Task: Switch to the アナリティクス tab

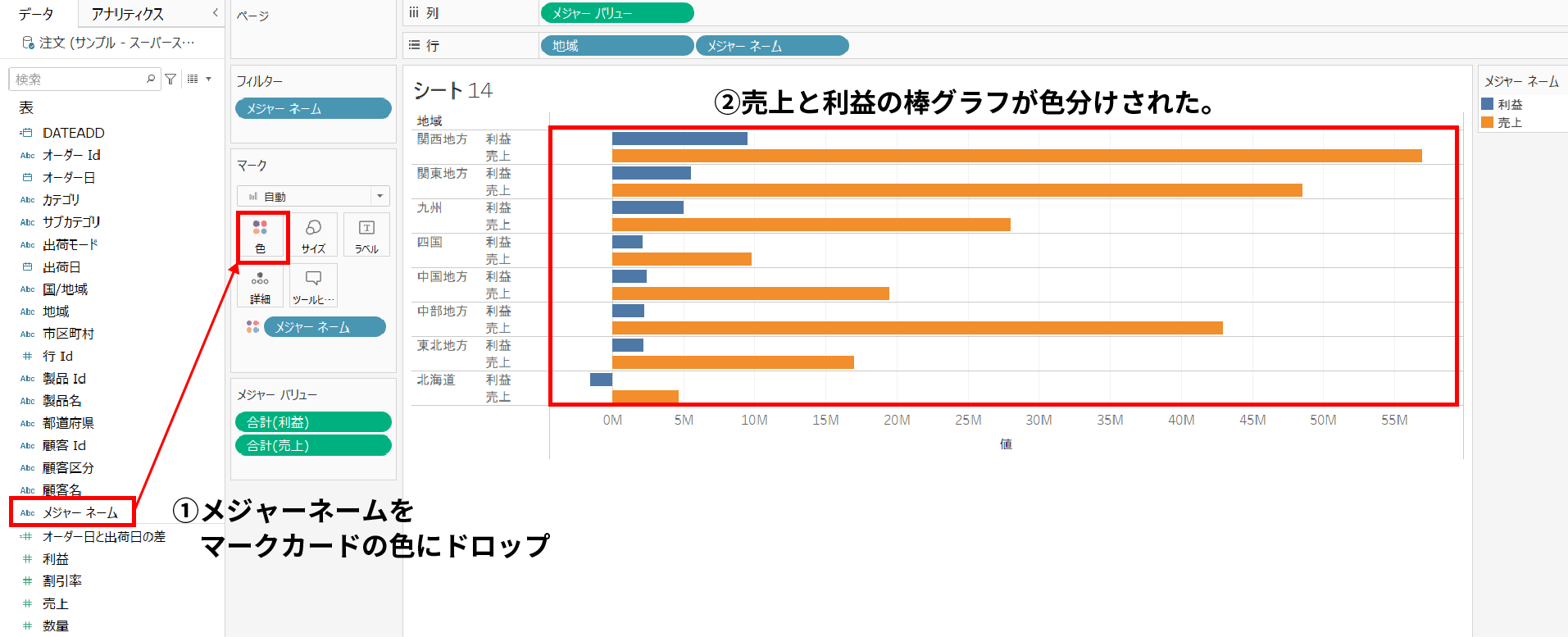Action: (128, 14)
